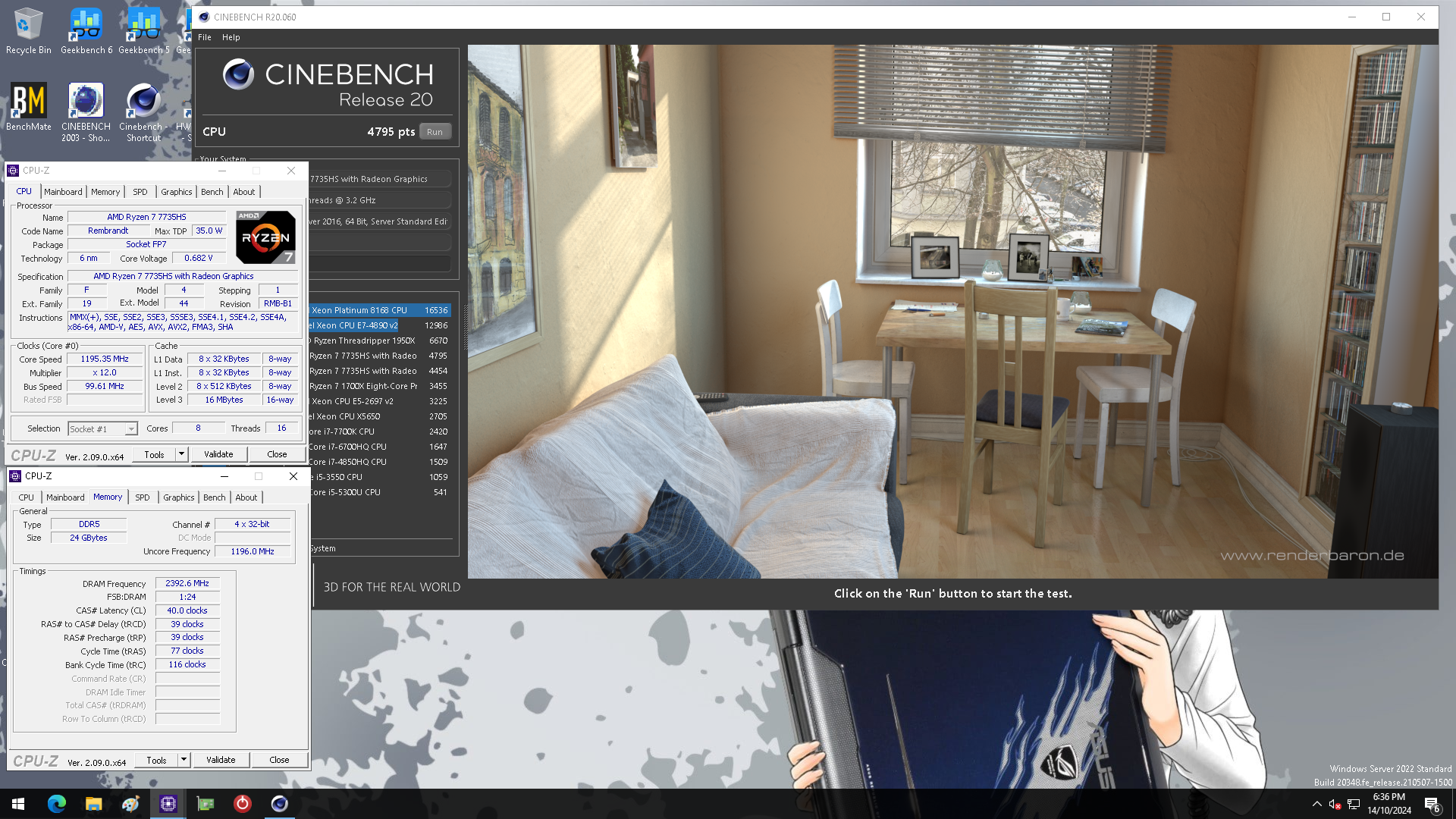This screenshot has height=819, width=1456.
Task: Click the taskbar icon next to File Explorer
Action: coord(130,804)
